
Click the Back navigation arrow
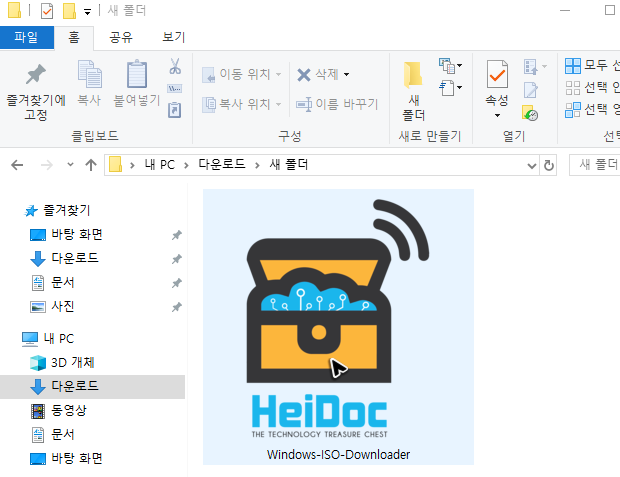pyautogui.click(x=17, y=165)
